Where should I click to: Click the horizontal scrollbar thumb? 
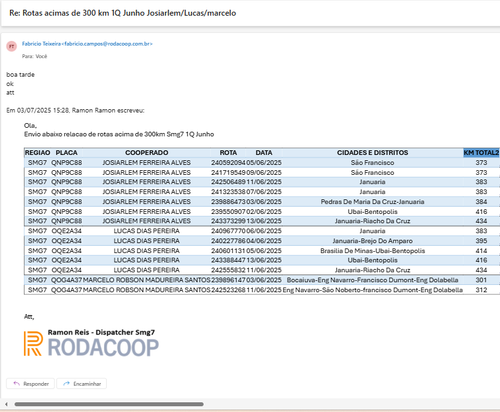[109, 404]
